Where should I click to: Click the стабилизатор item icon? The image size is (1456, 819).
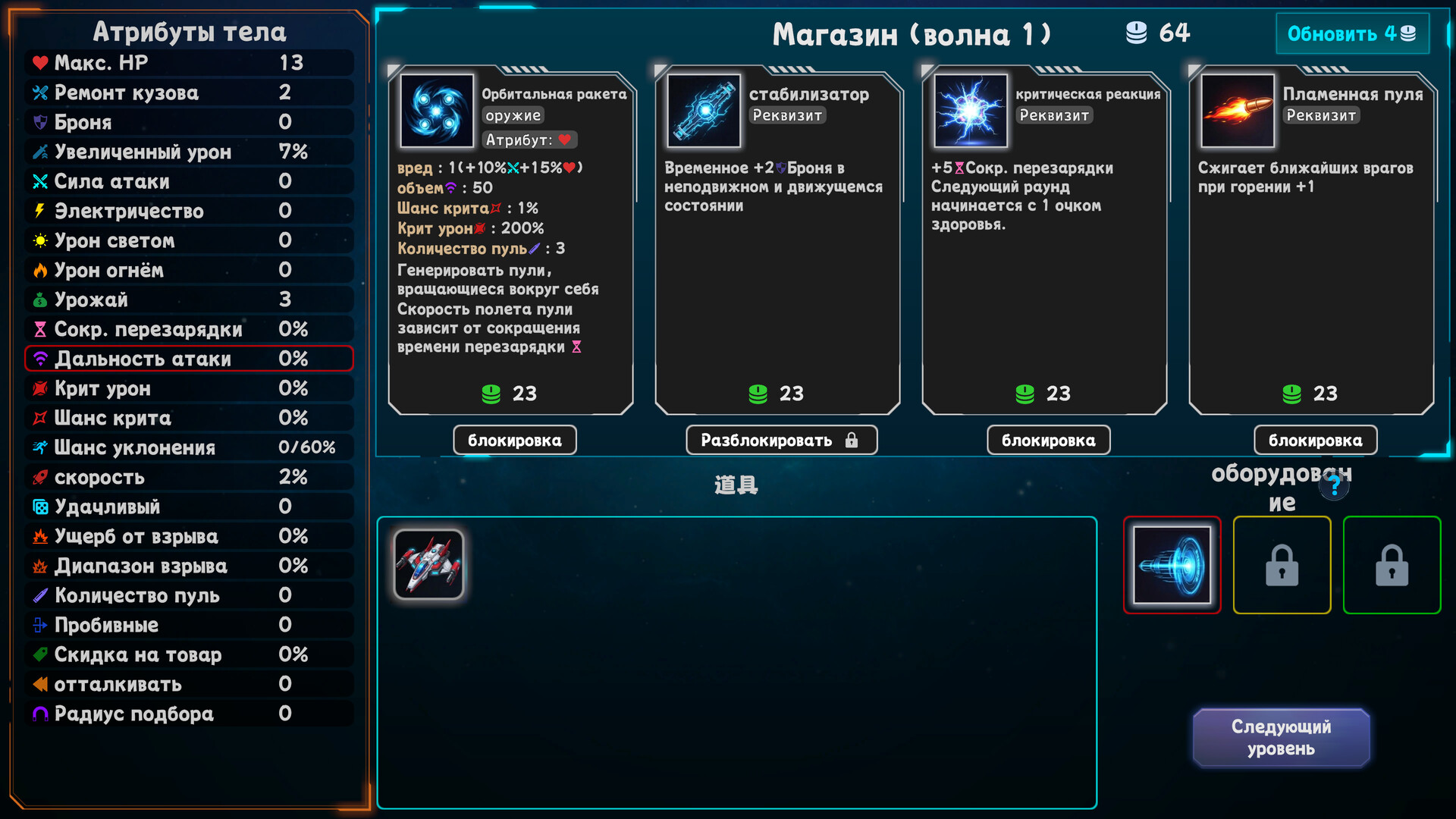pyautogui.click(x=704, y=111)
